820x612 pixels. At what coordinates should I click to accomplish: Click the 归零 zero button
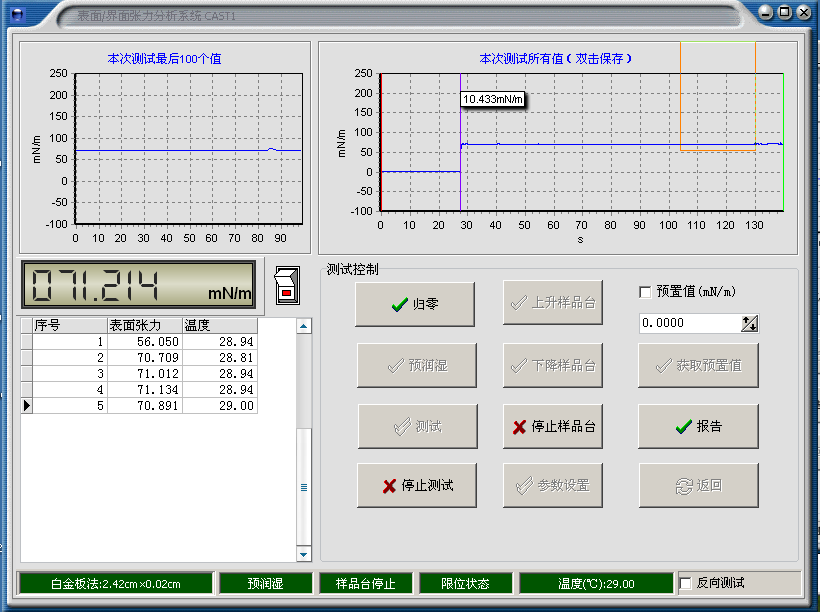pos(415,304)
